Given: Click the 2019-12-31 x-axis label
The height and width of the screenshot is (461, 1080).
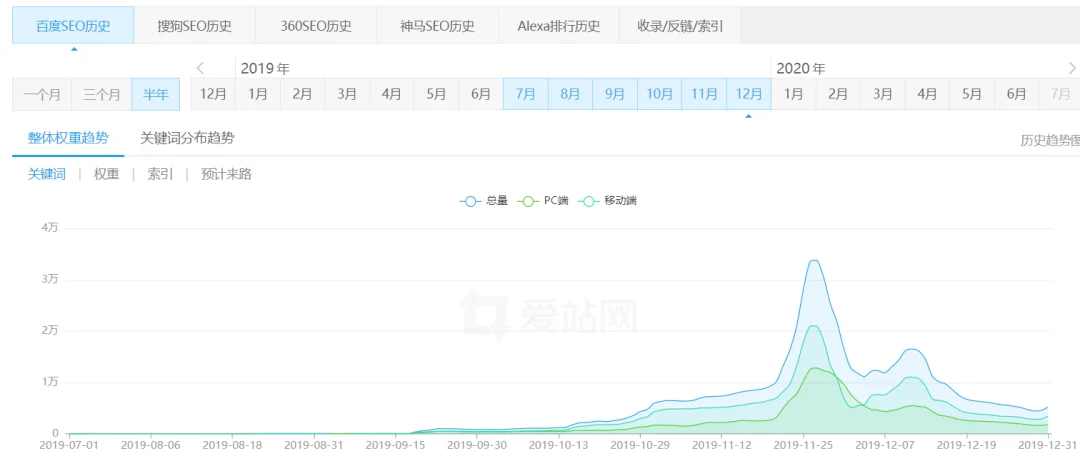Looking at the screenshot, I should click(1048, 446).
